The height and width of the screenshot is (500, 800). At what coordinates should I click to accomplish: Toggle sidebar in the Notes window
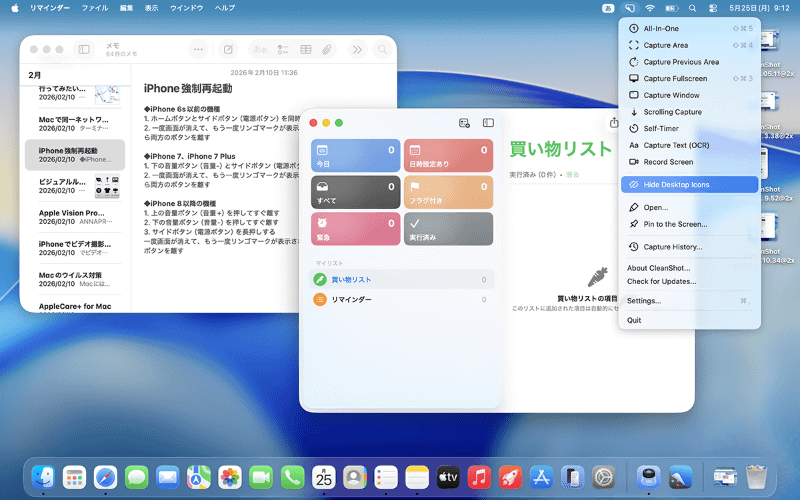(x=84, y=49)
